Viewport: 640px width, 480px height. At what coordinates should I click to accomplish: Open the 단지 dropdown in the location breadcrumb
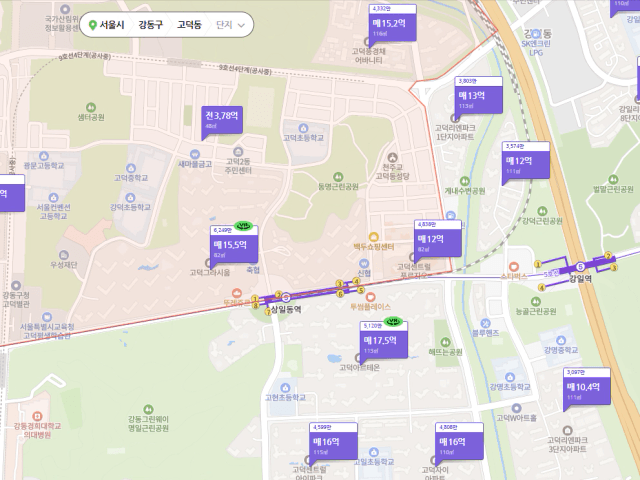tap(230, 25)
